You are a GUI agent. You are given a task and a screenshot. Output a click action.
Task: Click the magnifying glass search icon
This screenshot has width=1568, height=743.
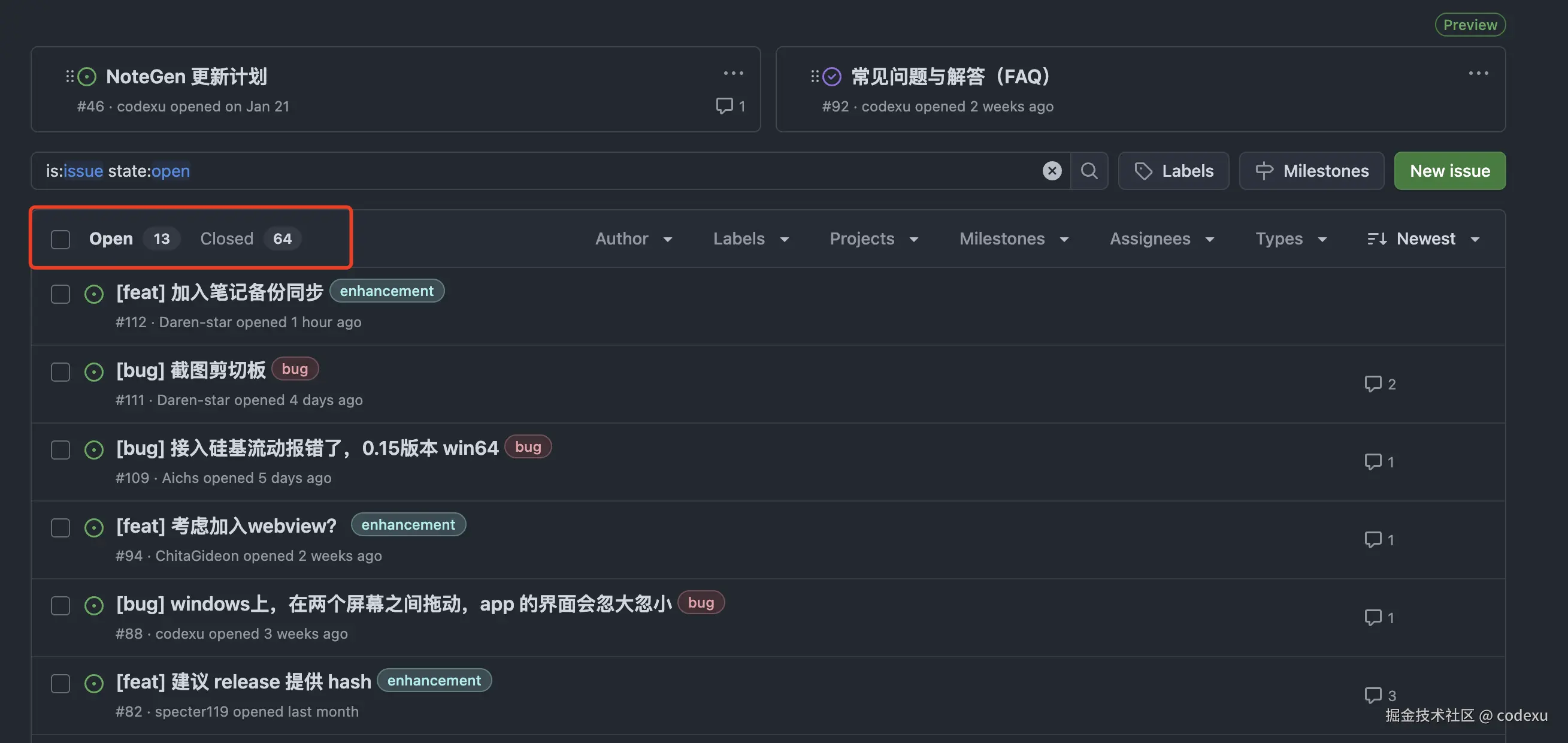click(1089, 171)
